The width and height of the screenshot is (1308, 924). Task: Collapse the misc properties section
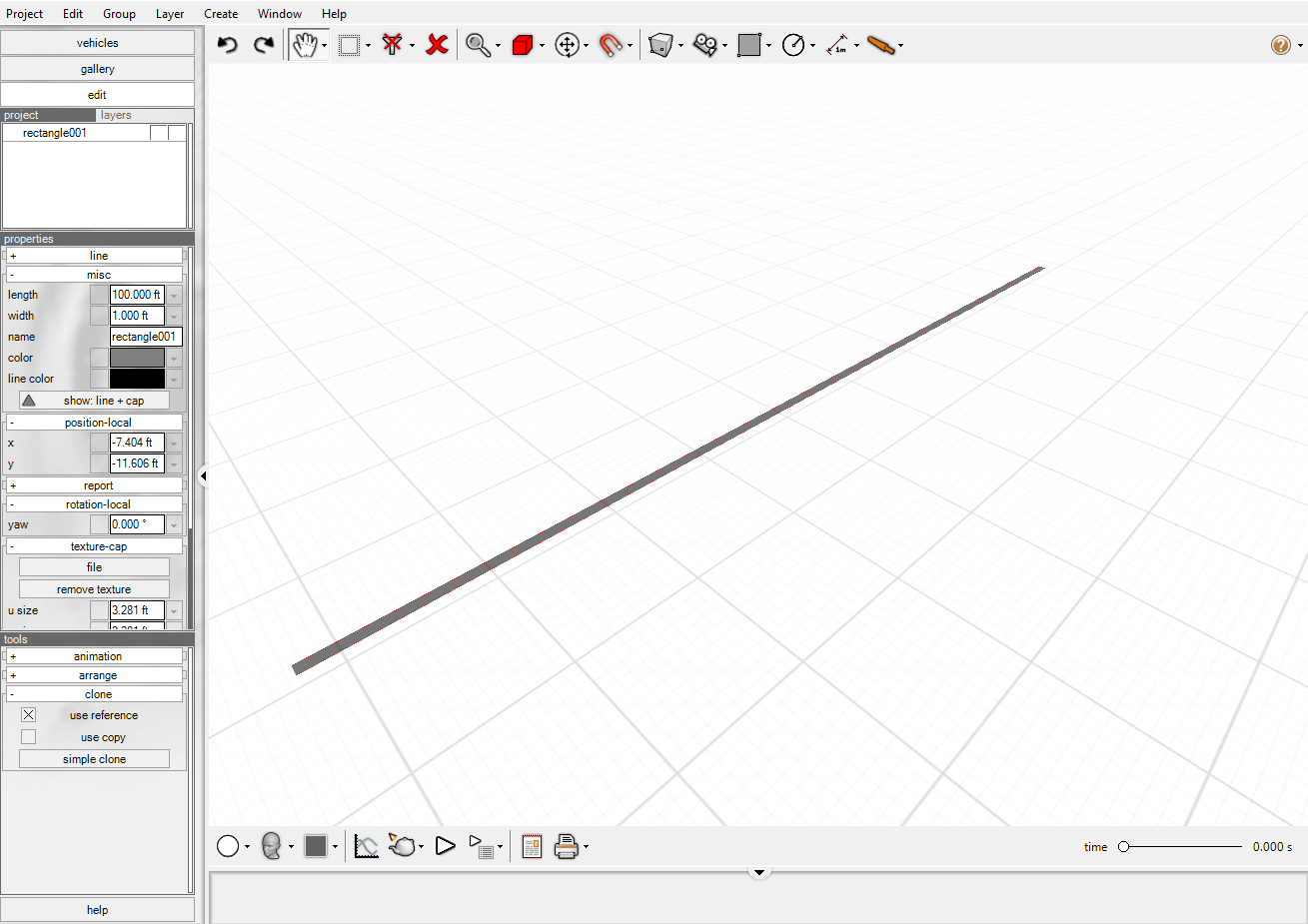click(95, 275)
